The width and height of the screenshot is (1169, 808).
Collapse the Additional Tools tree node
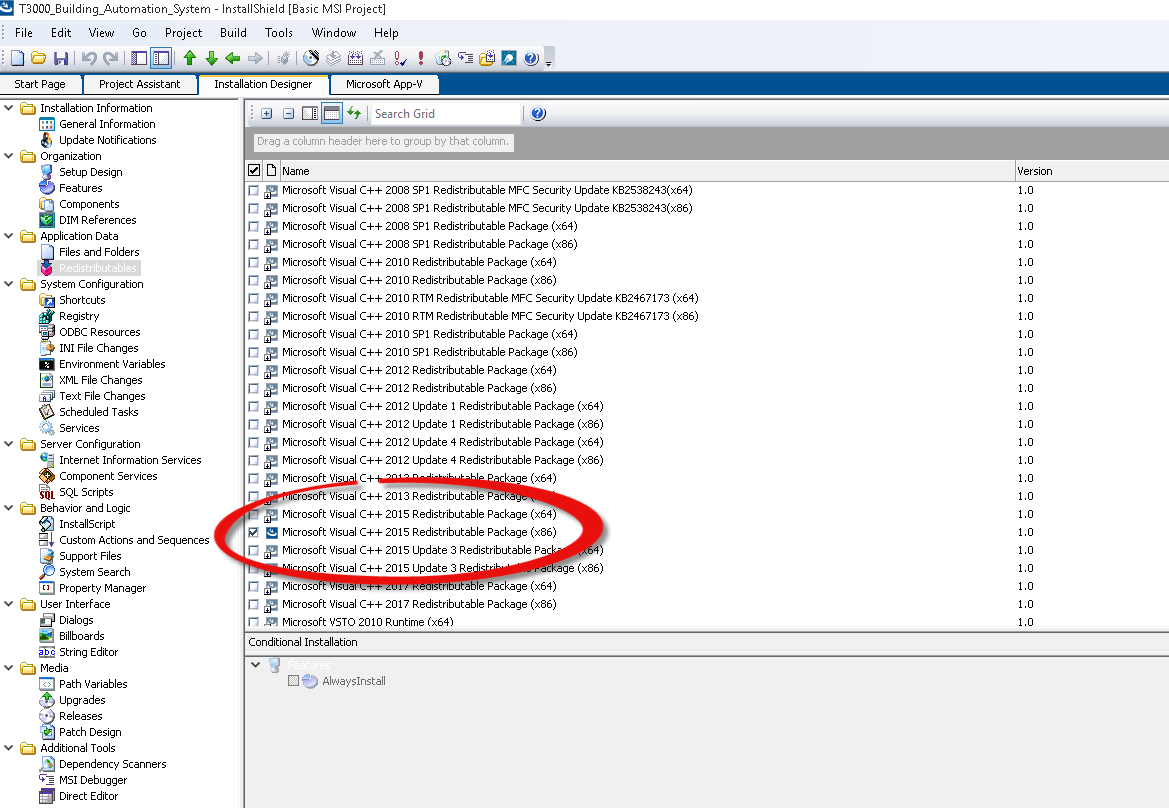(x=9, y=748)
